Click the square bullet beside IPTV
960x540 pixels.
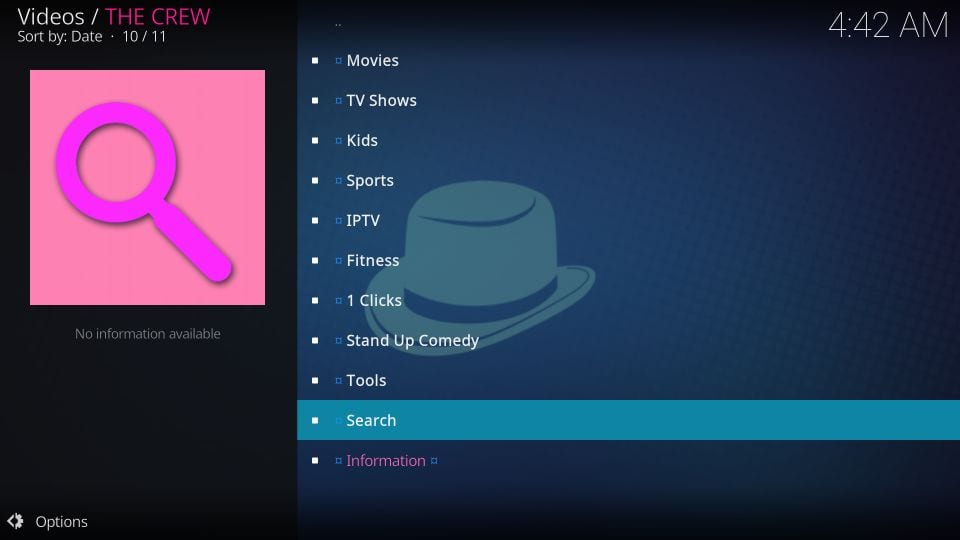click(x=315, y=220)
